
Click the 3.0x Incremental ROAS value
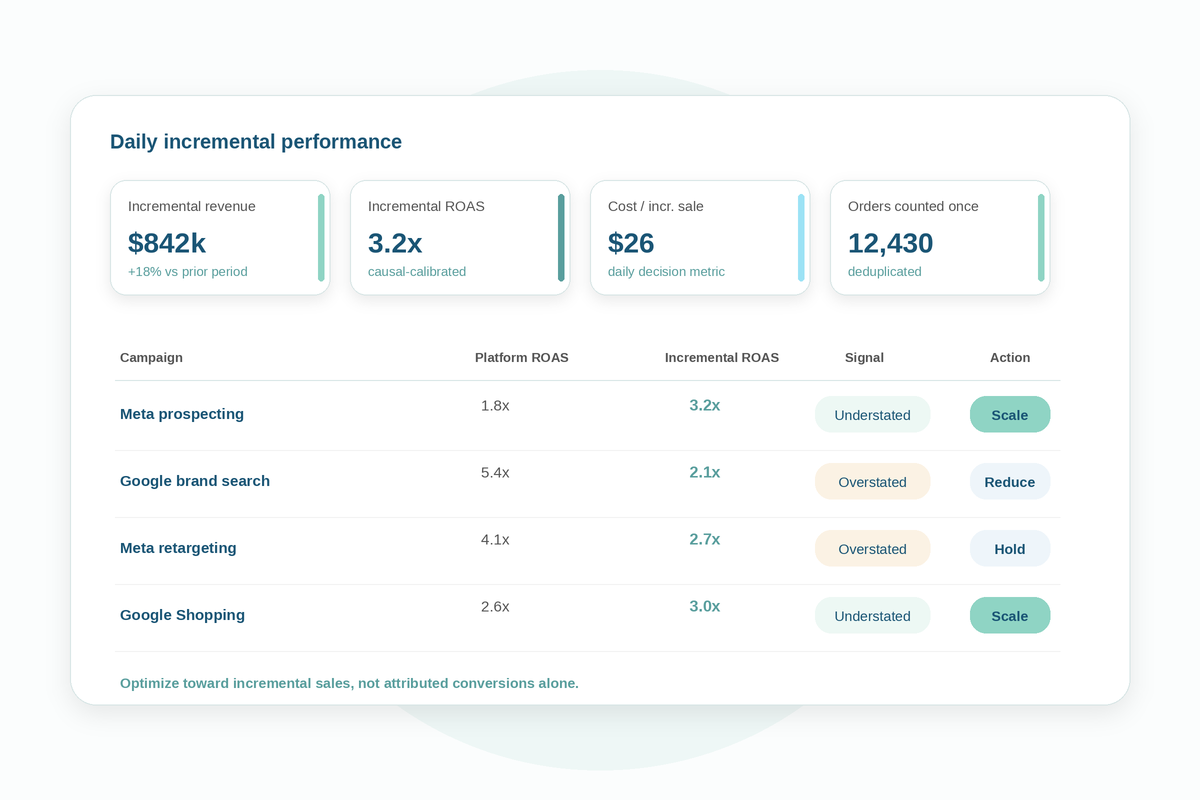pos(705,606)
